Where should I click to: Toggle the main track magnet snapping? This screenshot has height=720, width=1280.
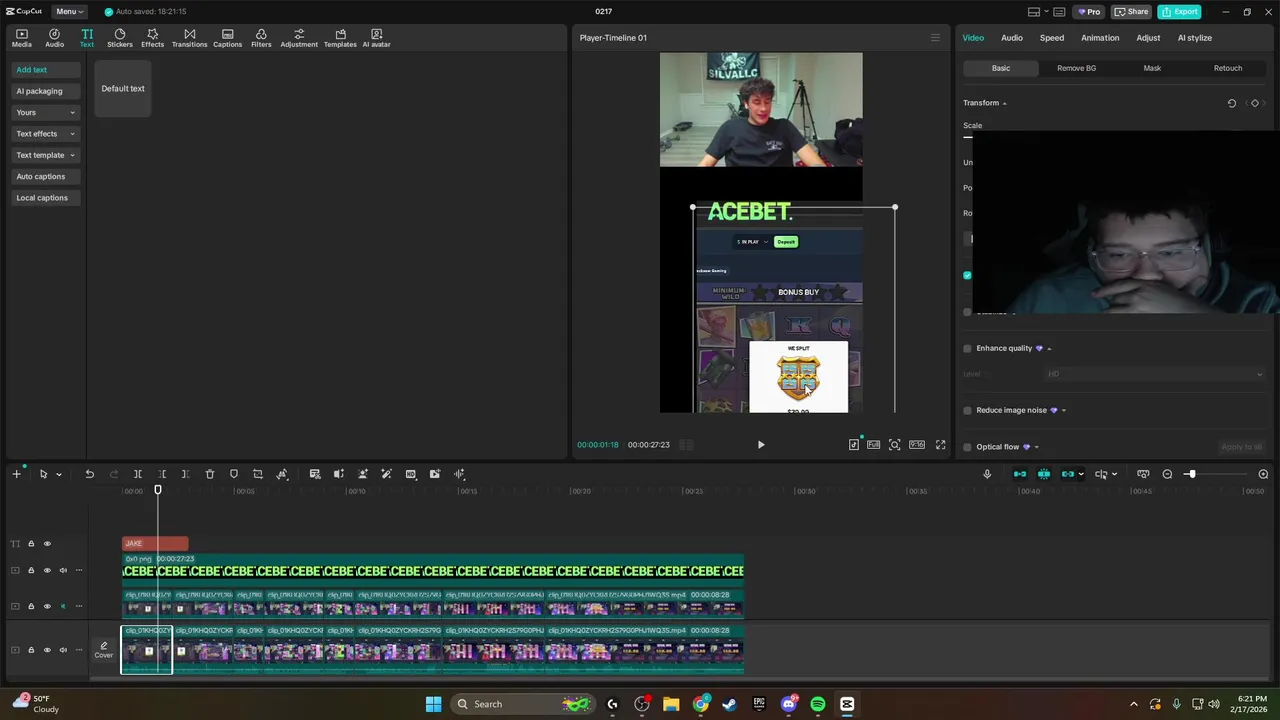point(1020,474)
